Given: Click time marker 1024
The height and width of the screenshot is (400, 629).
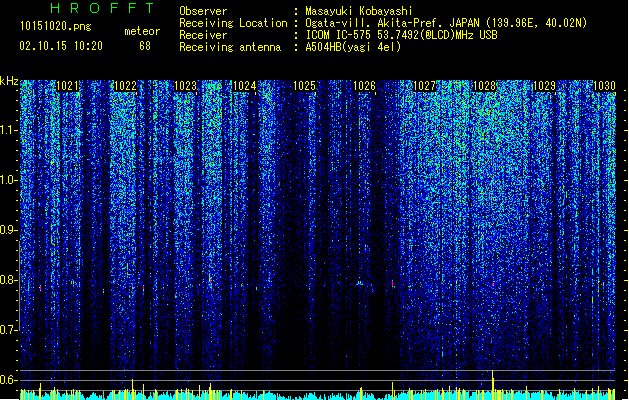Looking at the screenshot, I should pos(245,86).
